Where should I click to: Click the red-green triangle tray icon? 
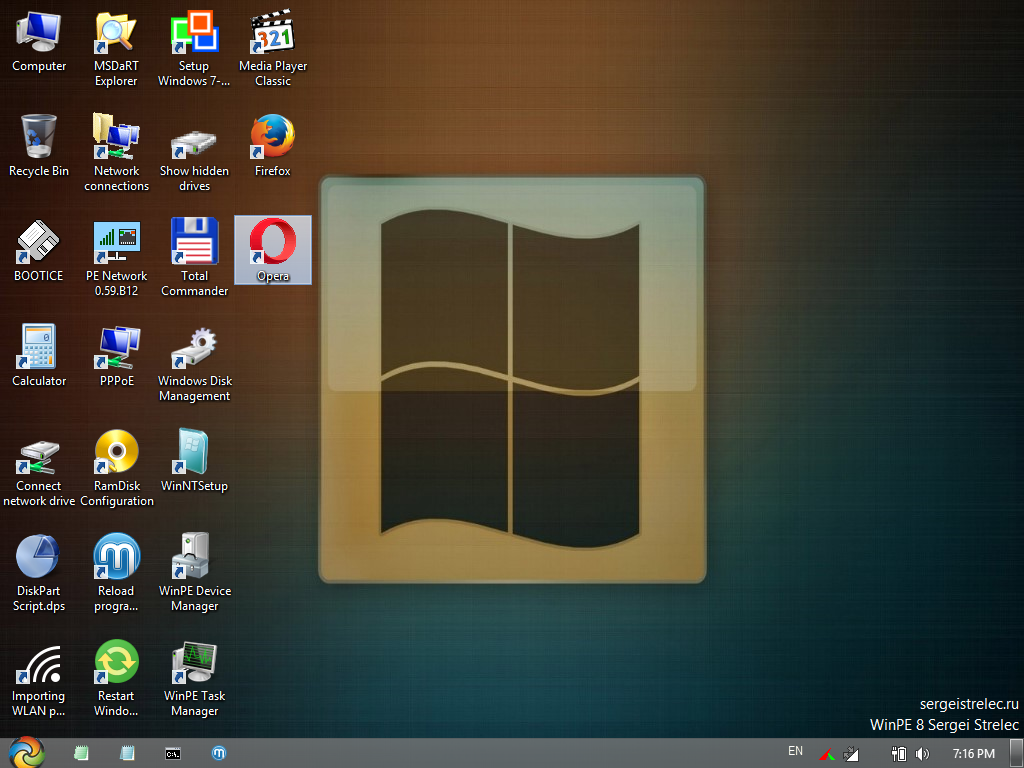coord(827,754)
